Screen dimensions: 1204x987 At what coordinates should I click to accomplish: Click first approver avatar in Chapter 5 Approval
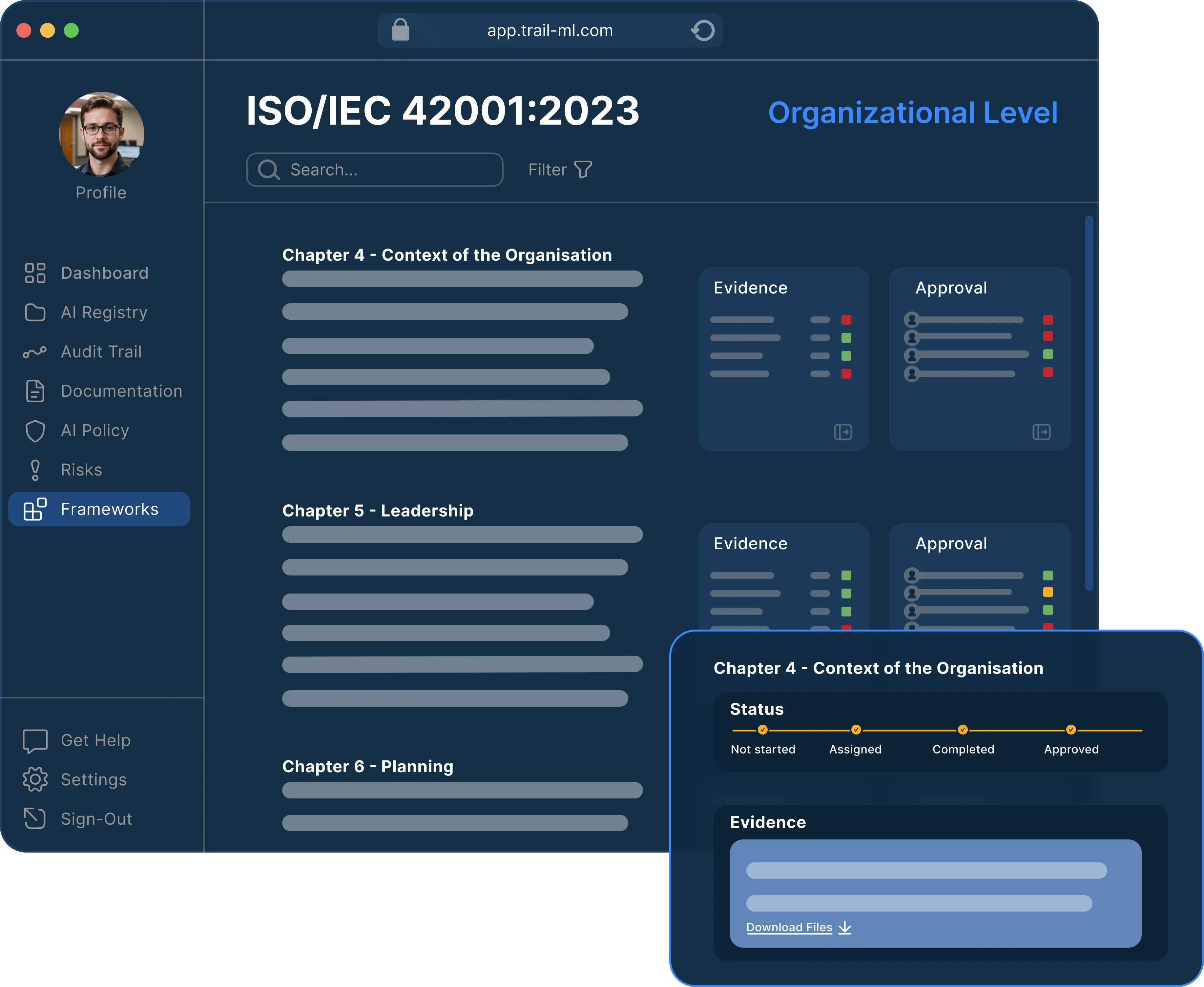[912, 575]
